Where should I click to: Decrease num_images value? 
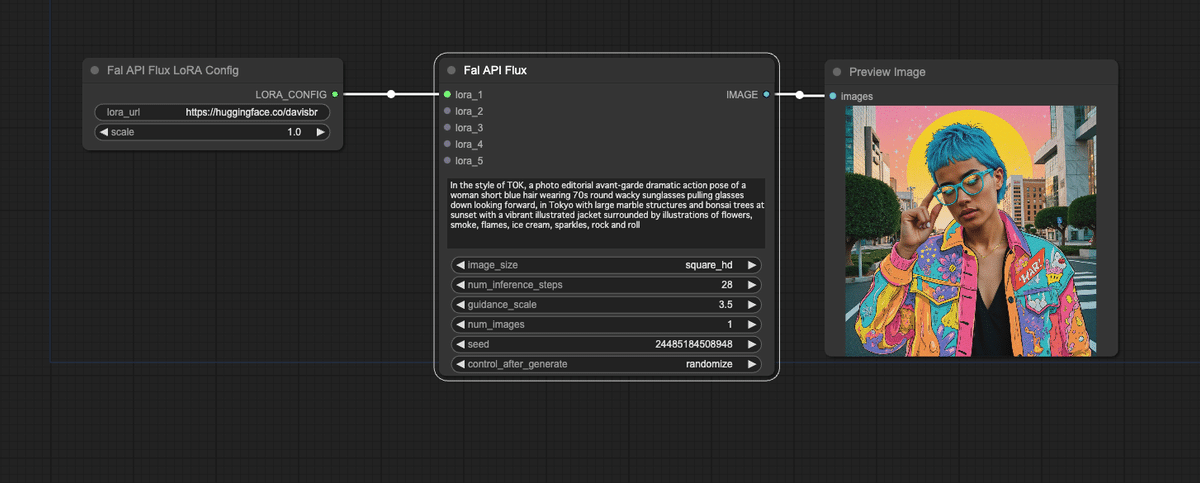[460, 324]
